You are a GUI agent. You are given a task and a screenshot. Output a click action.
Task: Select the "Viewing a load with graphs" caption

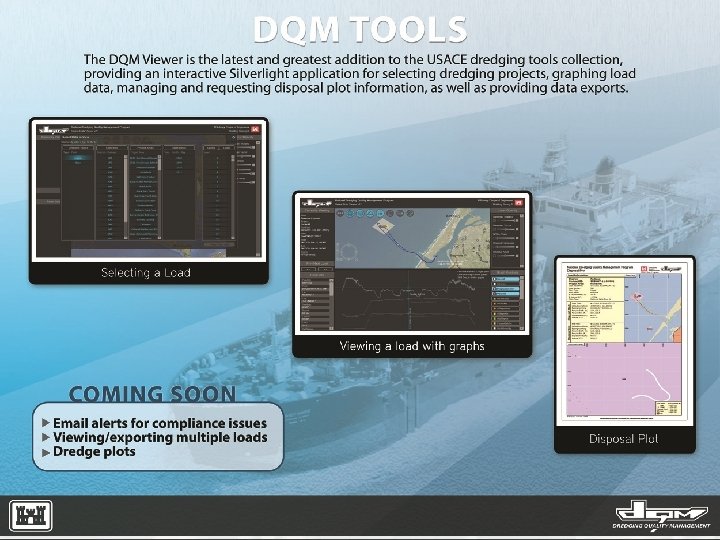[412, 346]
